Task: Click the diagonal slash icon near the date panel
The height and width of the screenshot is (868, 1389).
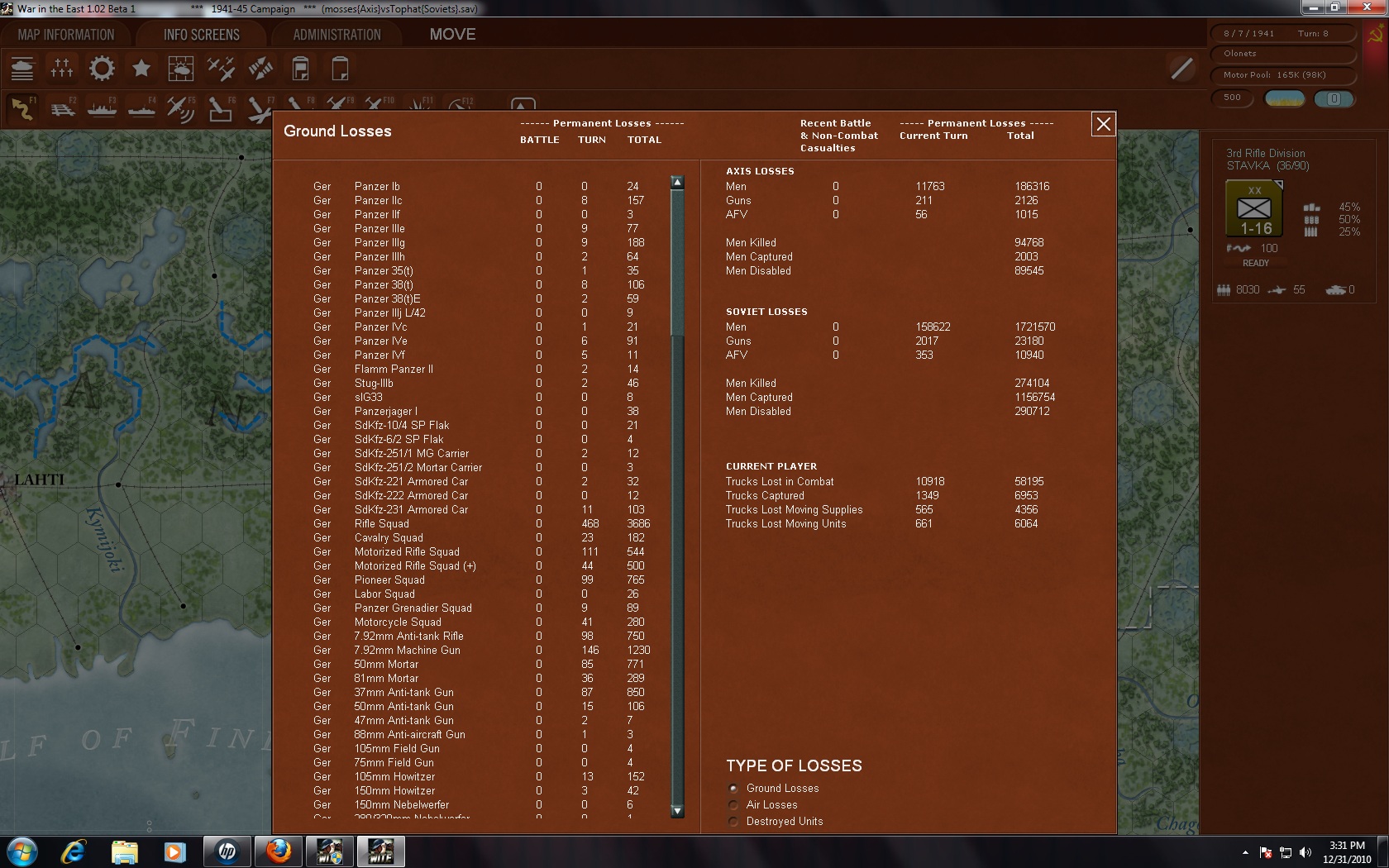Action: tap(1182, 69)
